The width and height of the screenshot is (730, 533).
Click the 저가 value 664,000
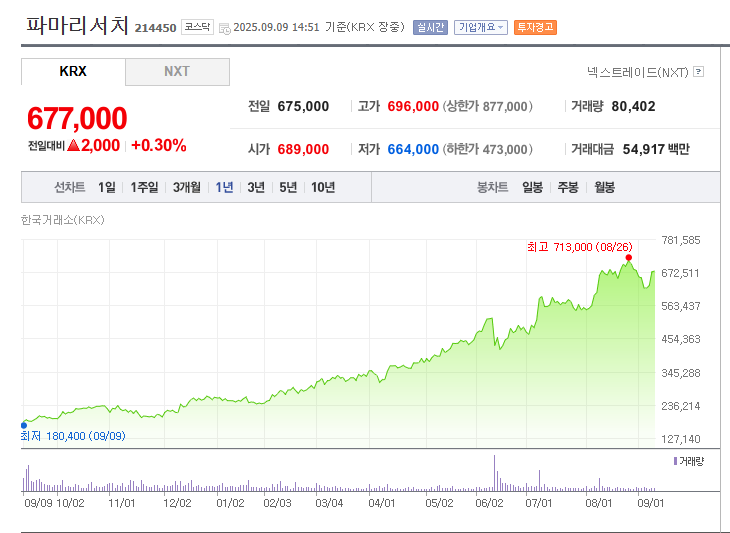[413, 149]
